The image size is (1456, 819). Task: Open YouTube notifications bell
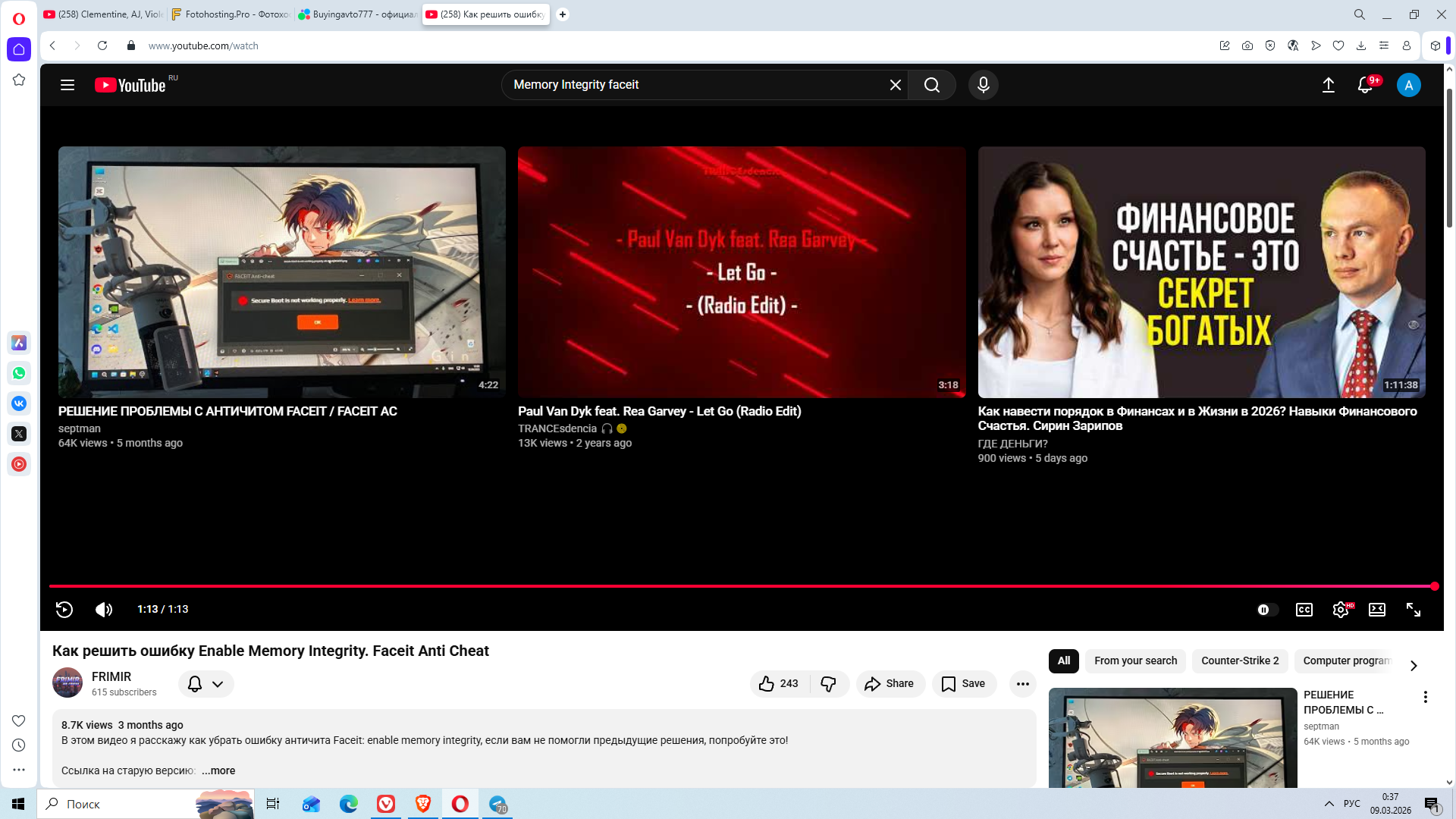pos(1365,85)
